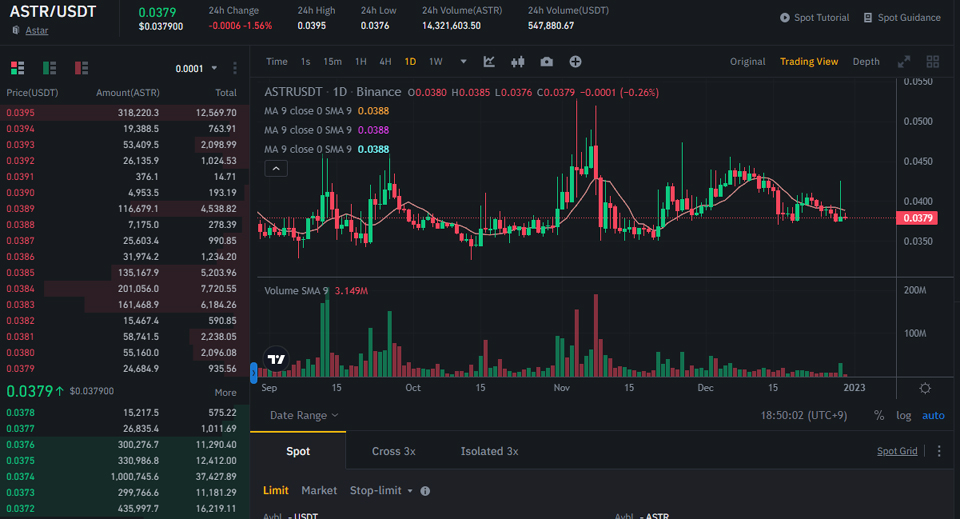The height and width of the screenshot is (519, 960).
Task: Toggle log scale on chart
Action: (x=903, y=415)
